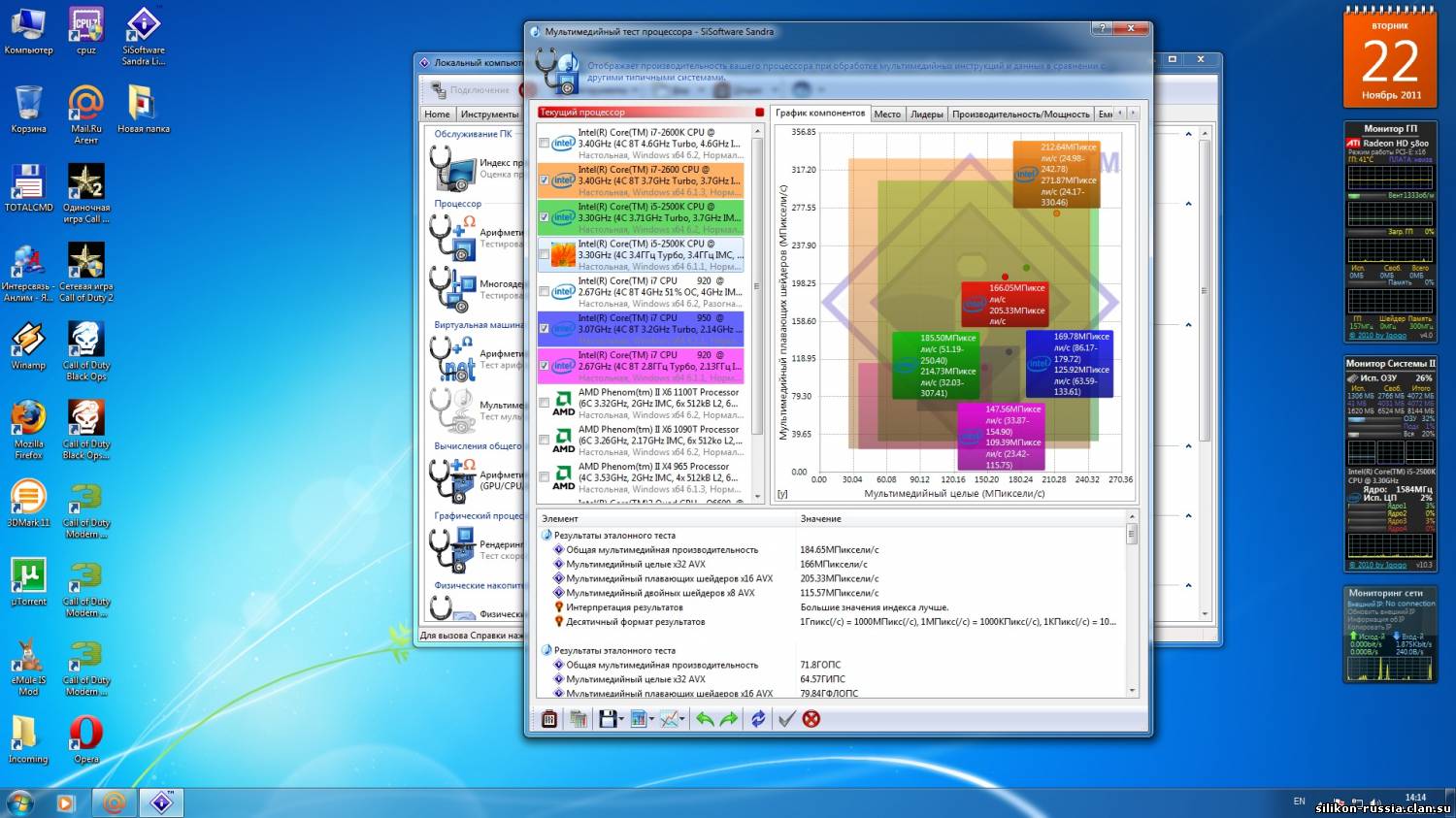Select the Корзина recycle bin icon
The image size is (1456, 818).
point(28,110)
